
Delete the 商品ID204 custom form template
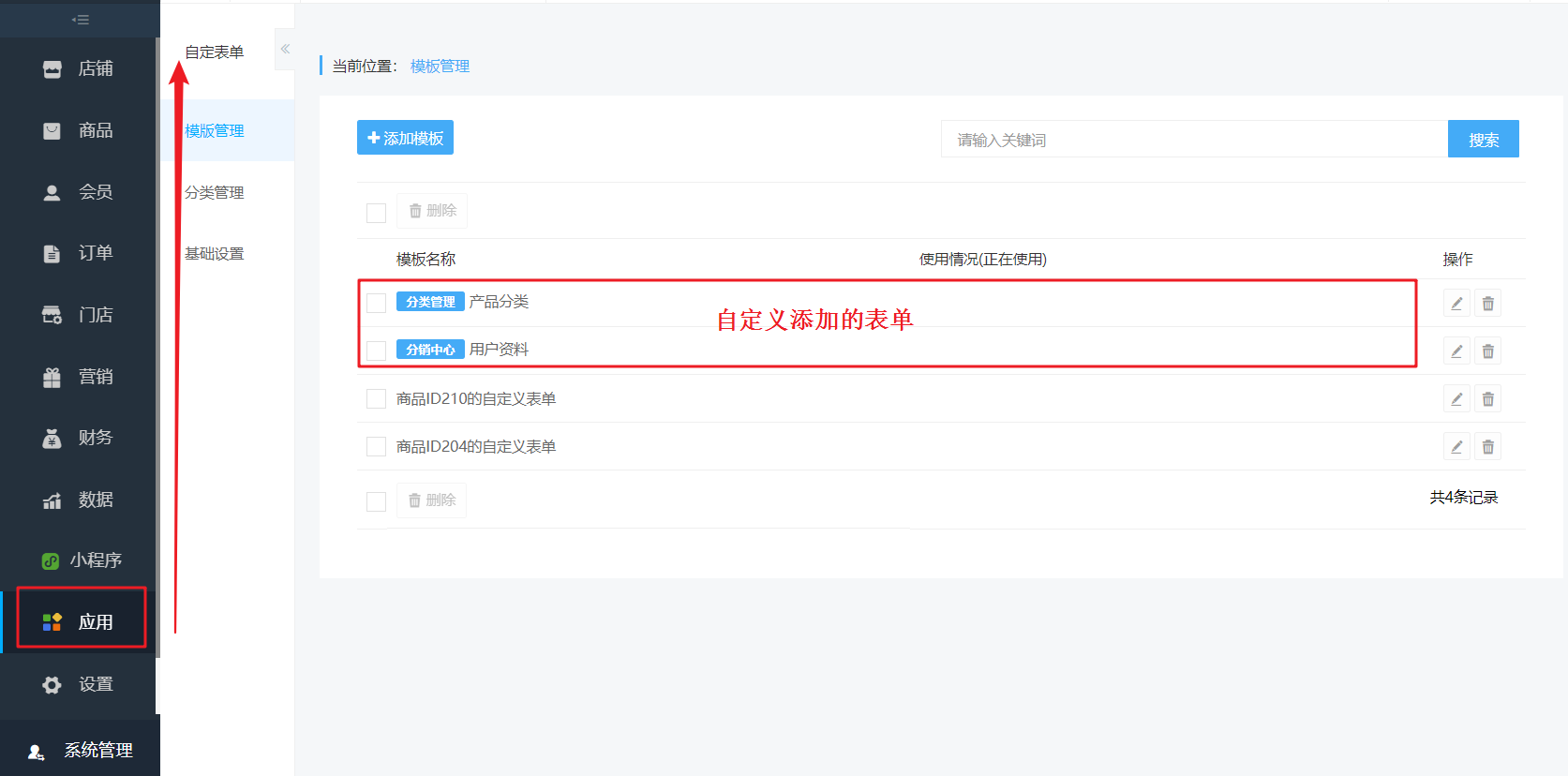click(1487, 447)
